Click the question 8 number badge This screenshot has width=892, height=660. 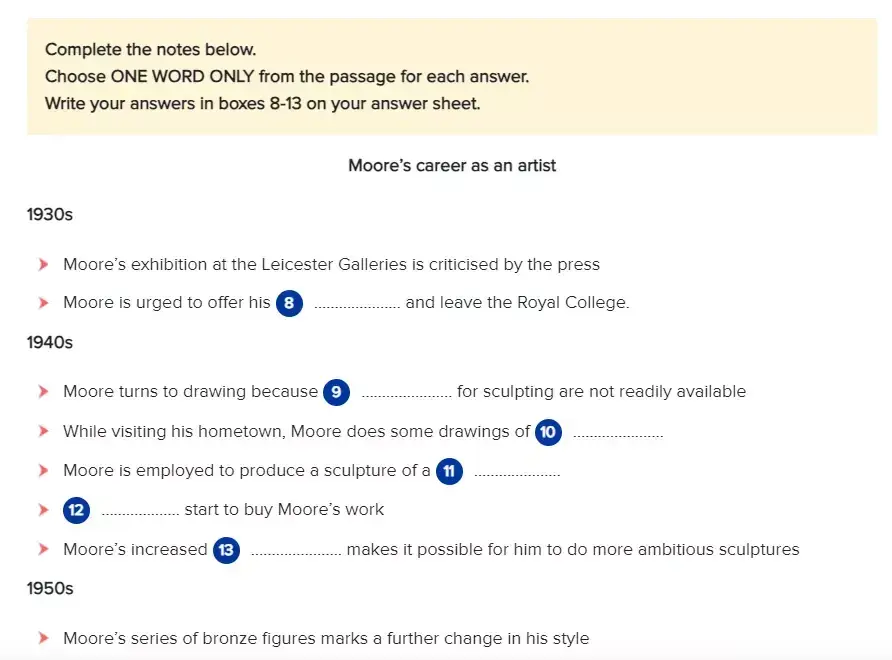point(289,303)
